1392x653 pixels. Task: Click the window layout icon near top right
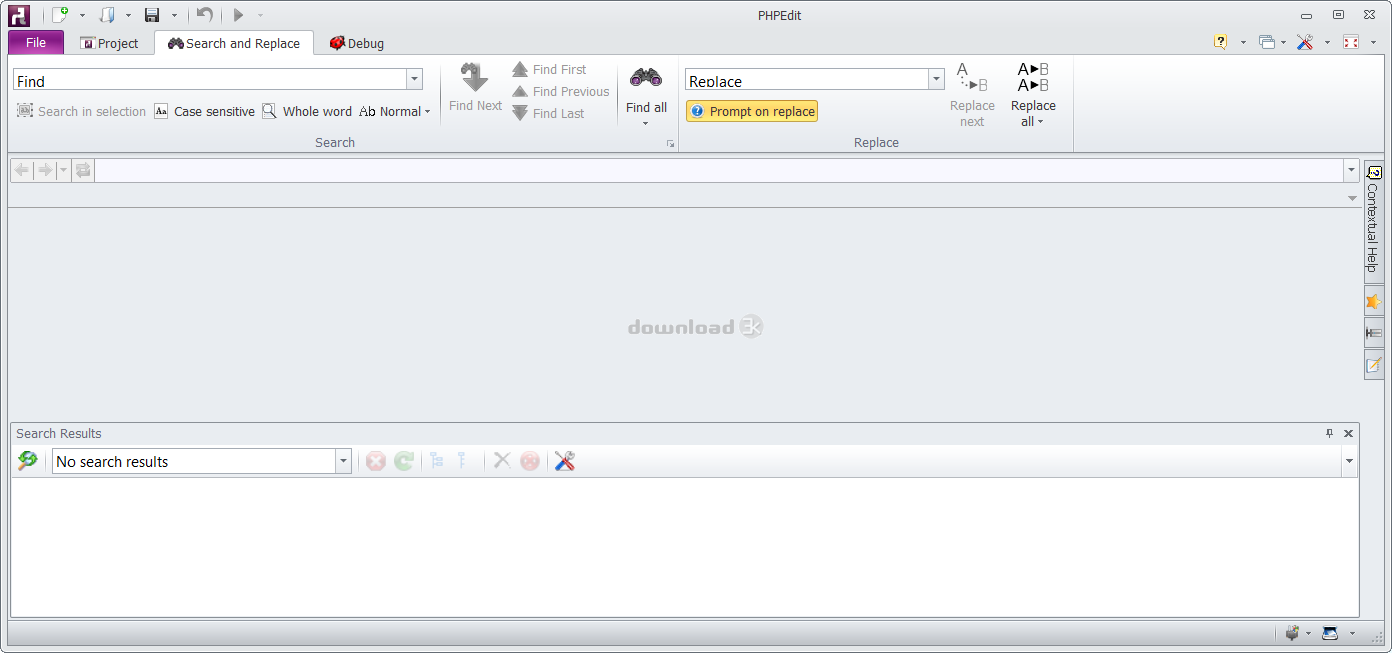click(x=1267, y=42)
